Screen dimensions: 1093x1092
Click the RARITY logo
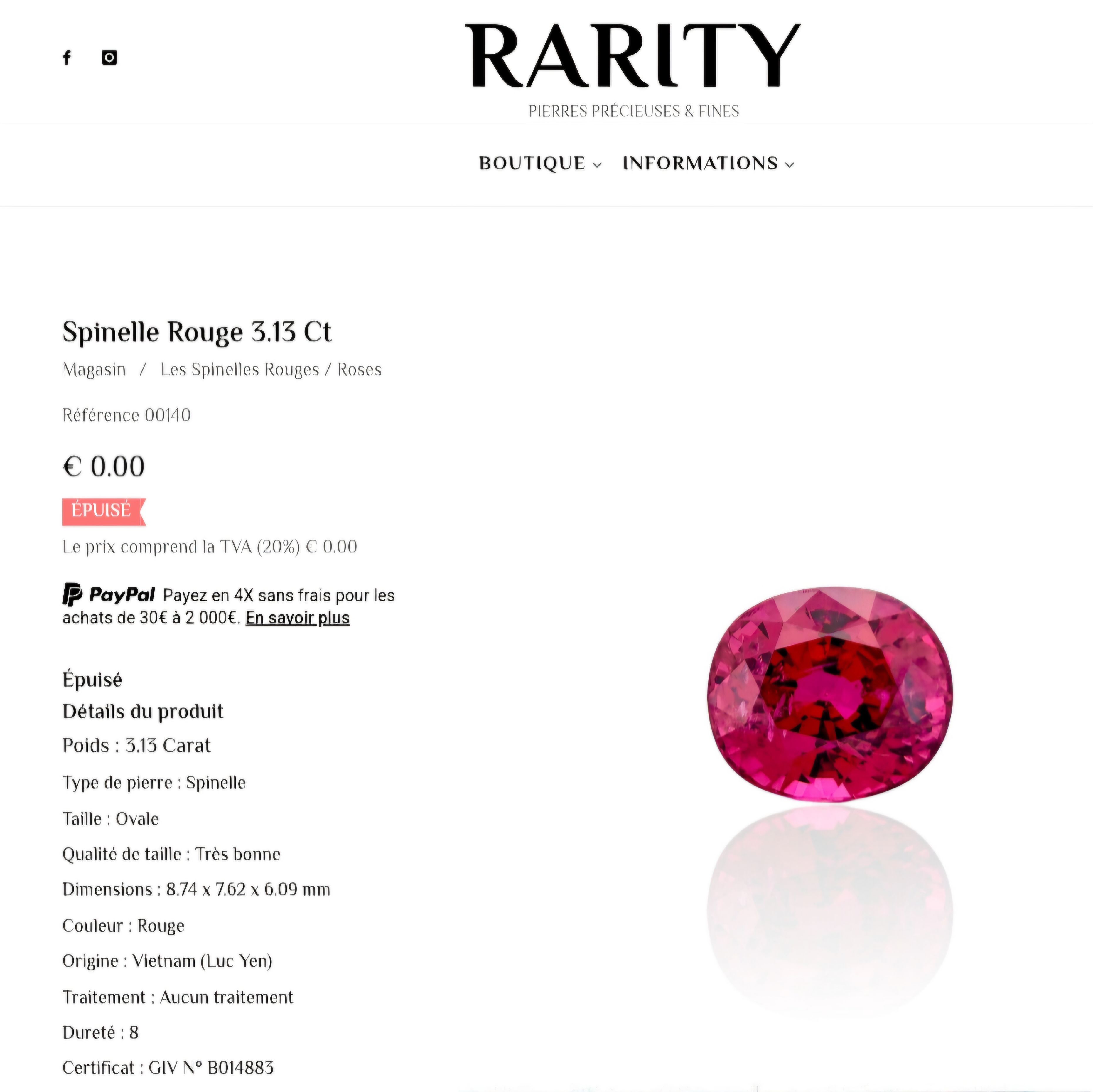click(633, 55)
